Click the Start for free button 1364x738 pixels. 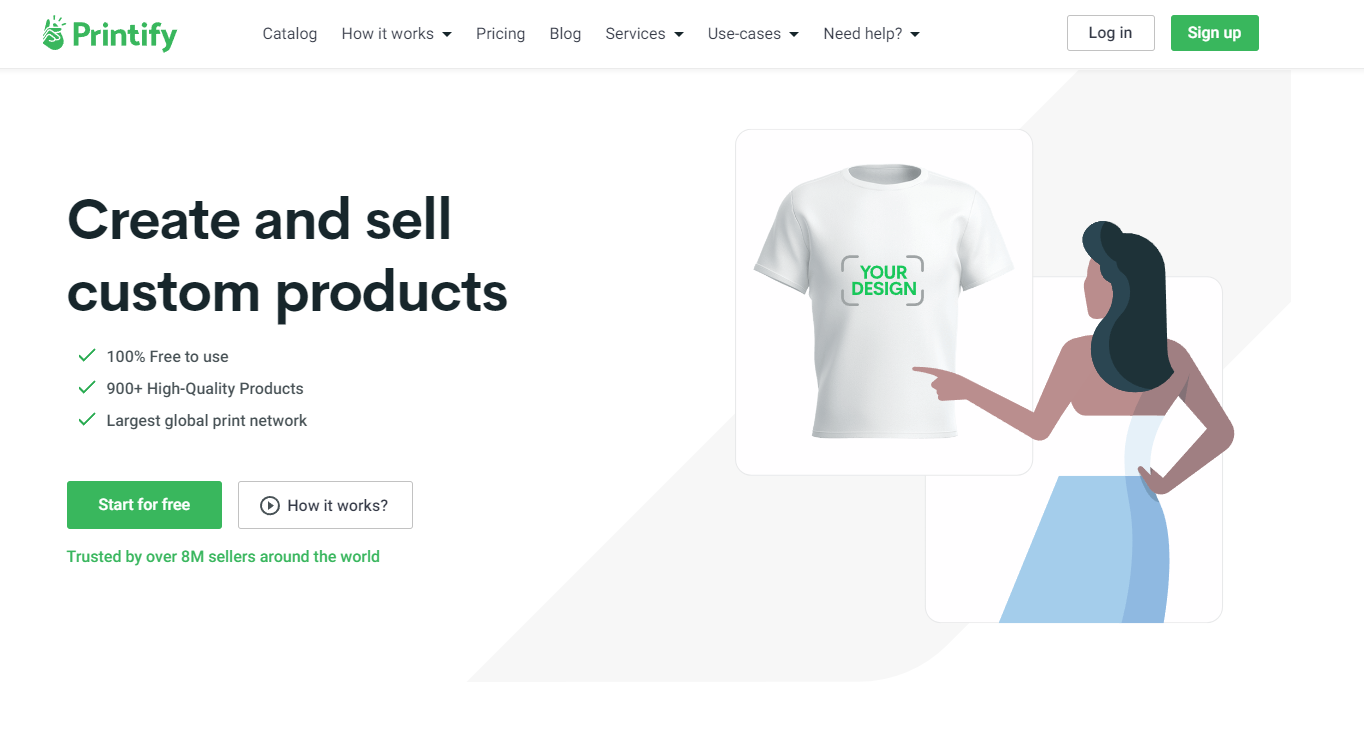(144, 505)
